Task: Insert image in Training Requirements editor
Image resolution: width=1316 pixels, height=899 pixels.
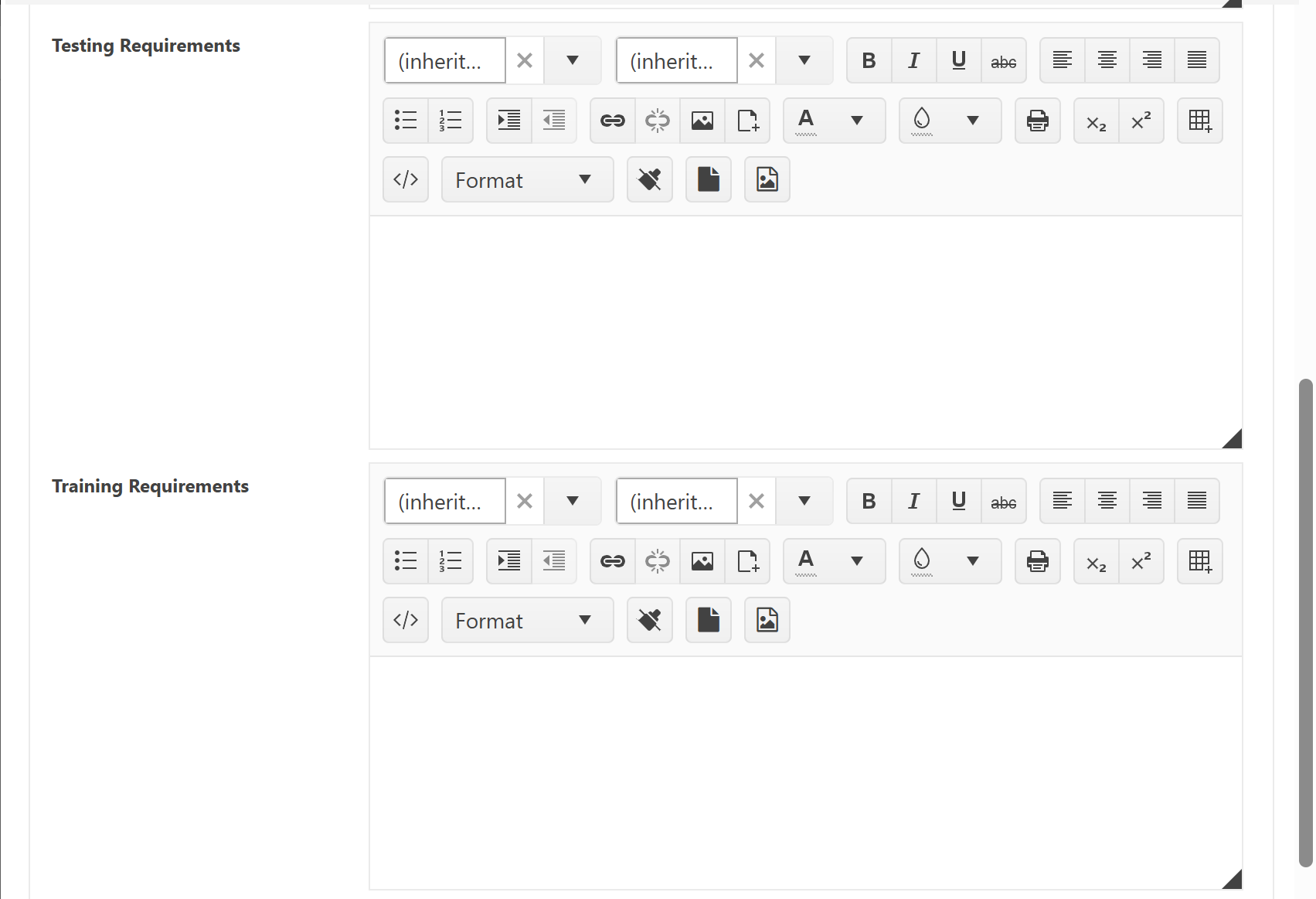Action: tap(702, 561)
